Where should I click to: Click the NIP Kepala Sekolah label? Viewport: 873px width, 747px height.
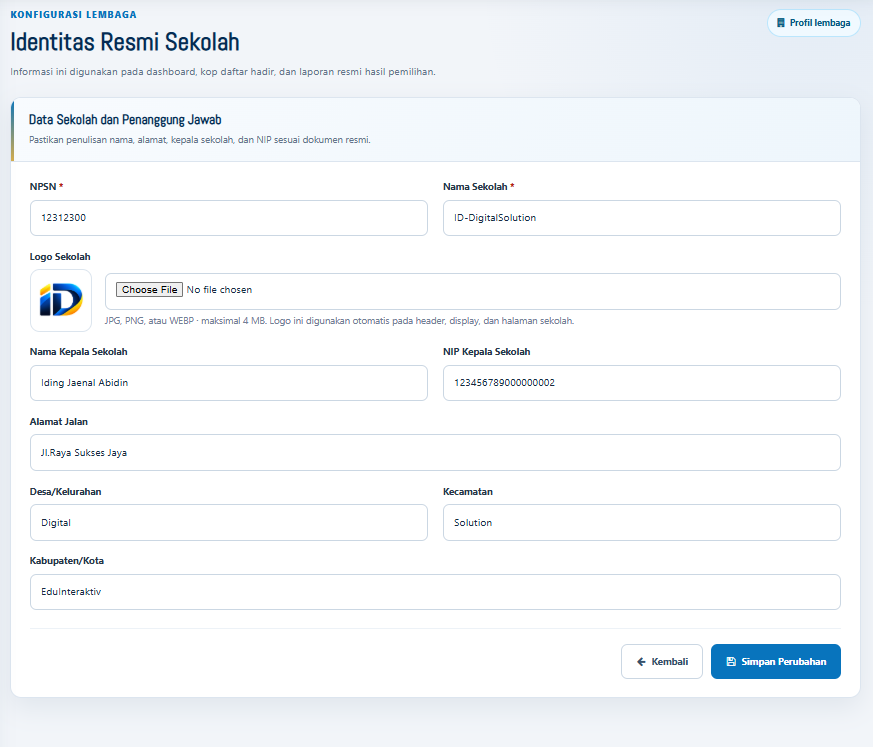487,352
